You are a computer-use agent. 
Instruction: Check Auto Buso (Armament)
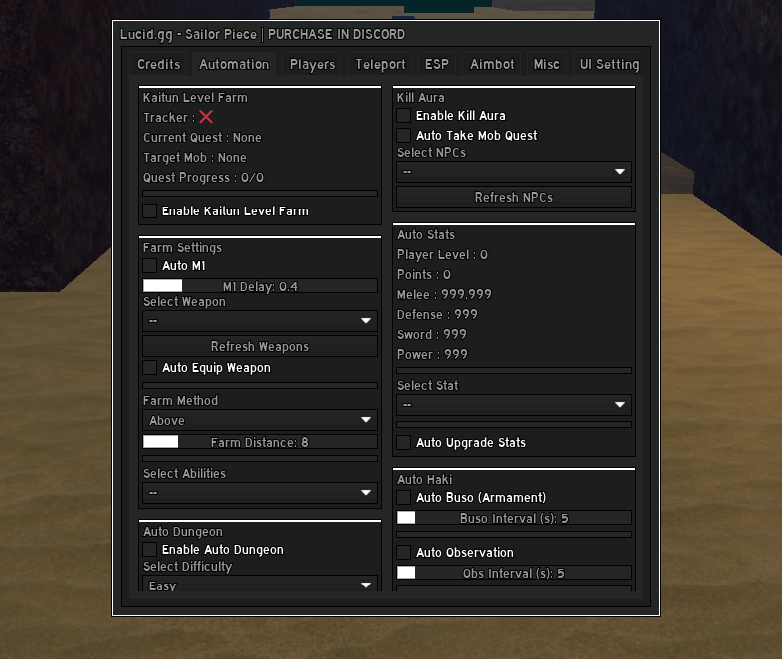coord(403,497)
